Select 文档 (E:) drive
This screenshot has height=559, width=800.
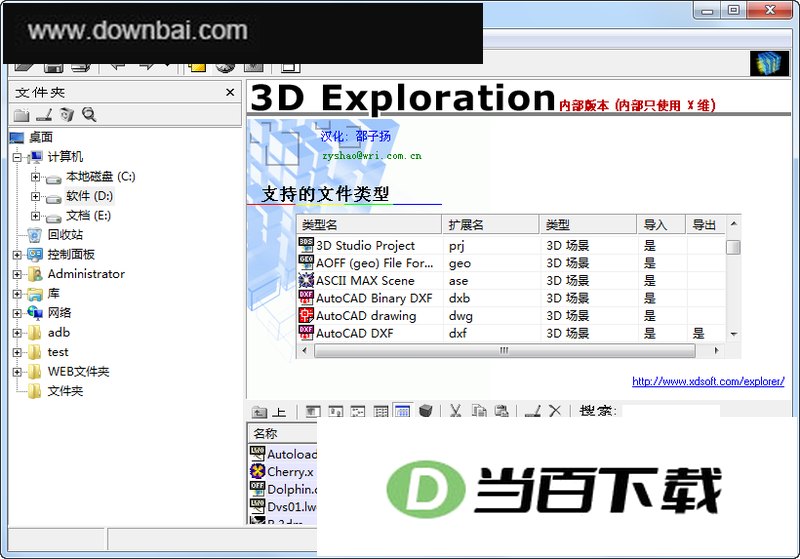click(x=88, y=216)
